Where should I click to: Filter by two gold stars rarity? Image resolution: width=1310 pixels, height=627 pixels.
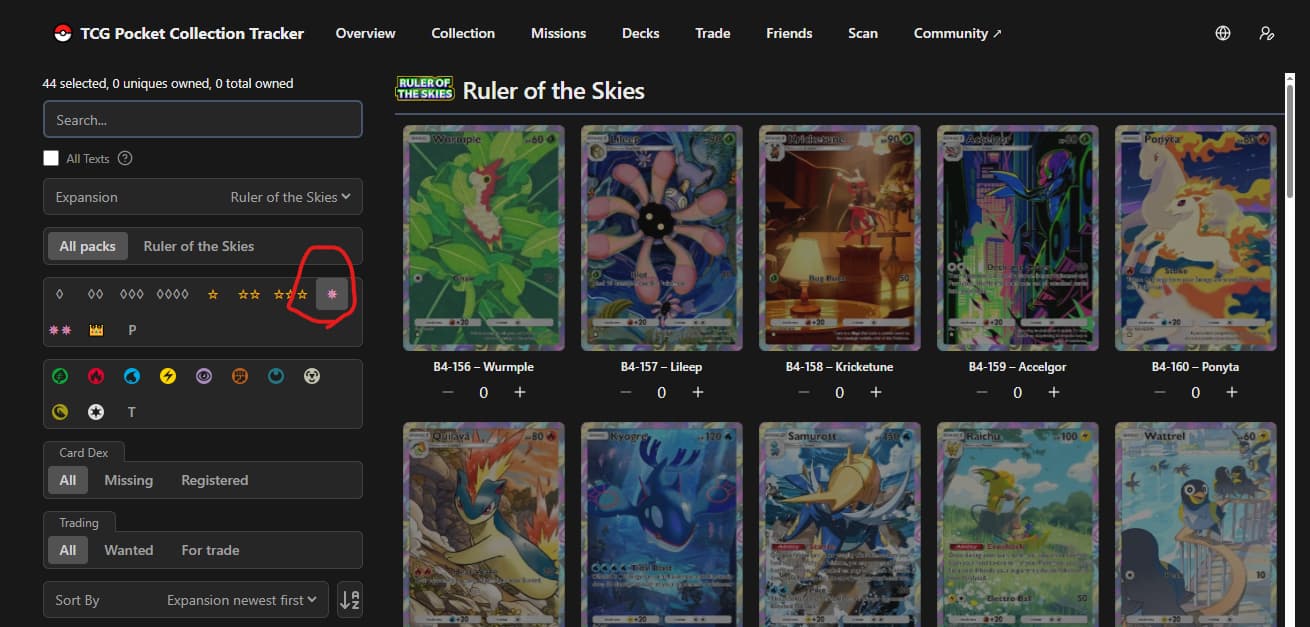(x=249, y=294)
